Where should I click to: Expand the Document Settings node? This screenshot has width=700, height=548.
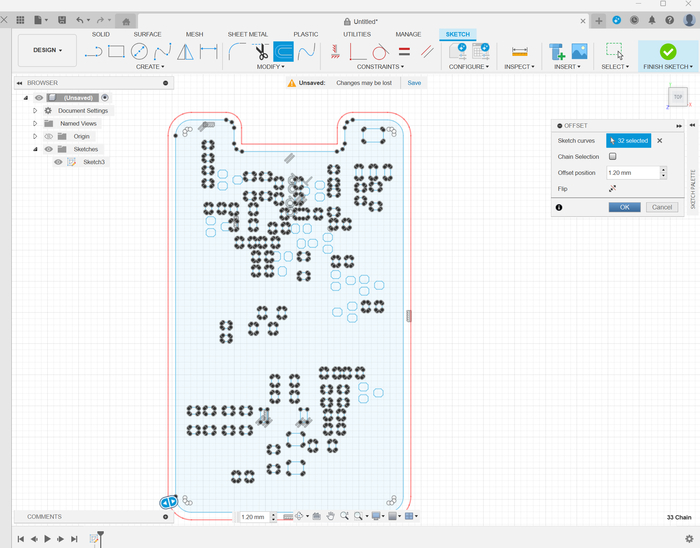[x=35, y=110]
